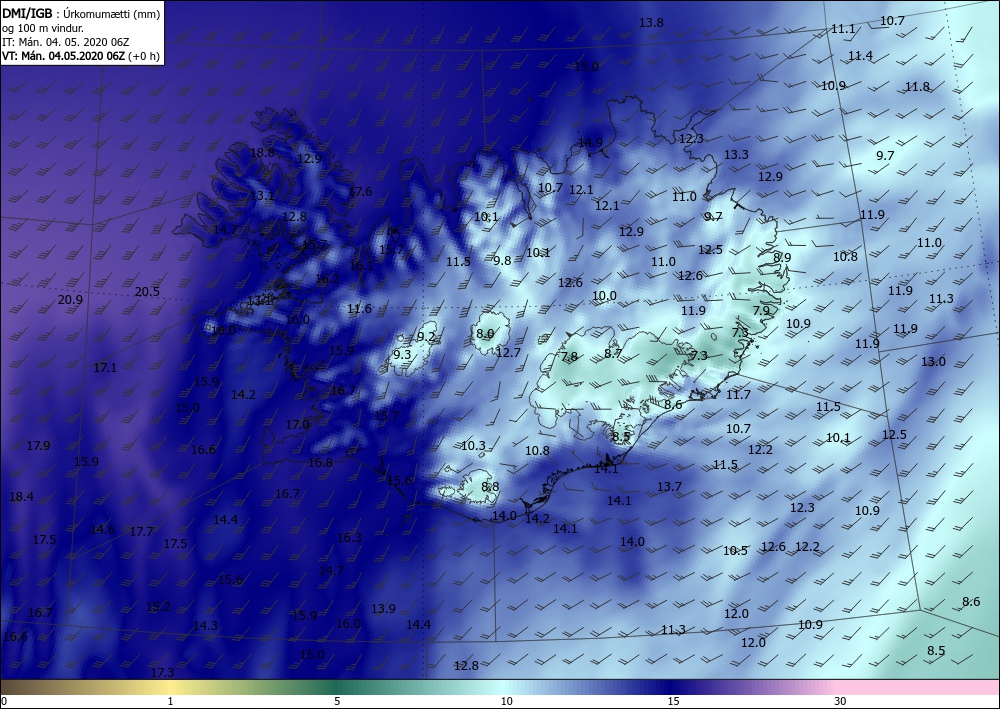Click the 11.8 value on the map
Viewport: 1000px width, 709px height.
917,86
